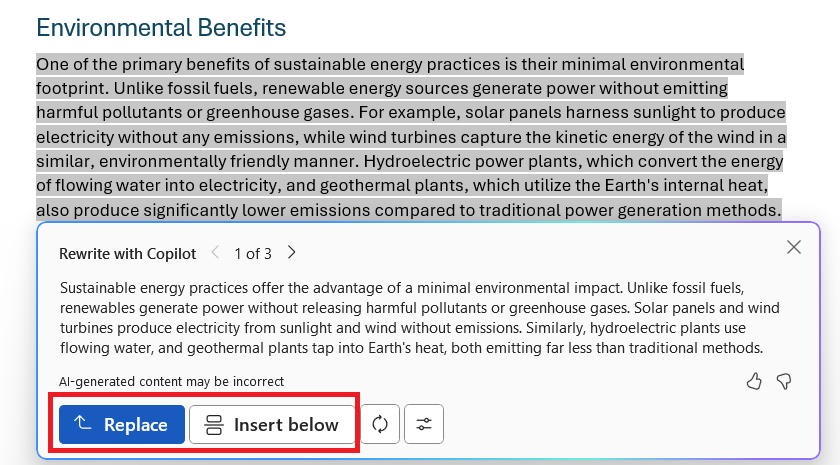840x465 pixels.
Task: Click the Insert below button
Action: pyautogui.click(x=272, y=424)
